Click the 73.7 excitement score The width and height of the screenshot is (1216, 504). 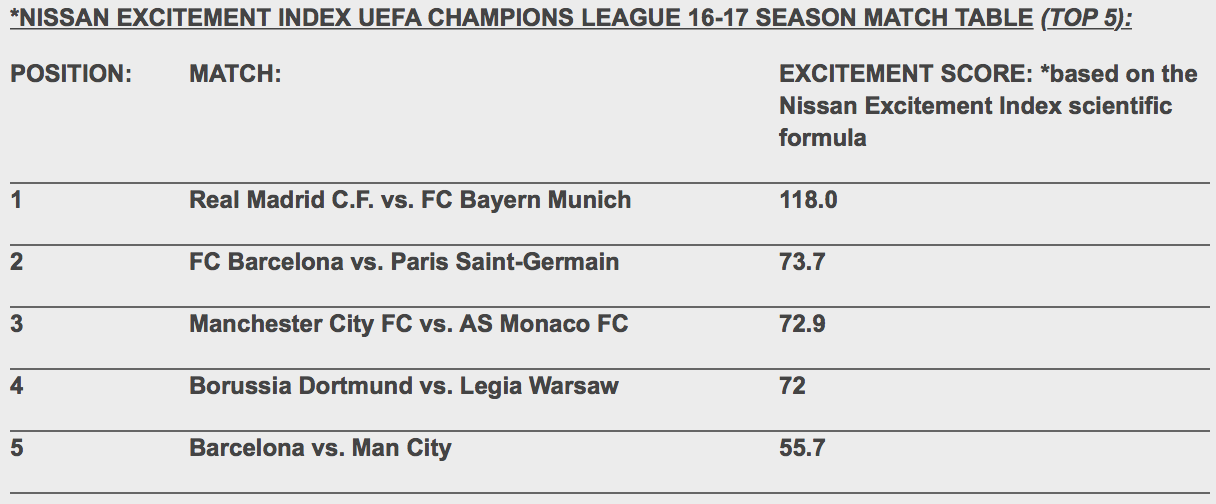click(x=802, y=262)
